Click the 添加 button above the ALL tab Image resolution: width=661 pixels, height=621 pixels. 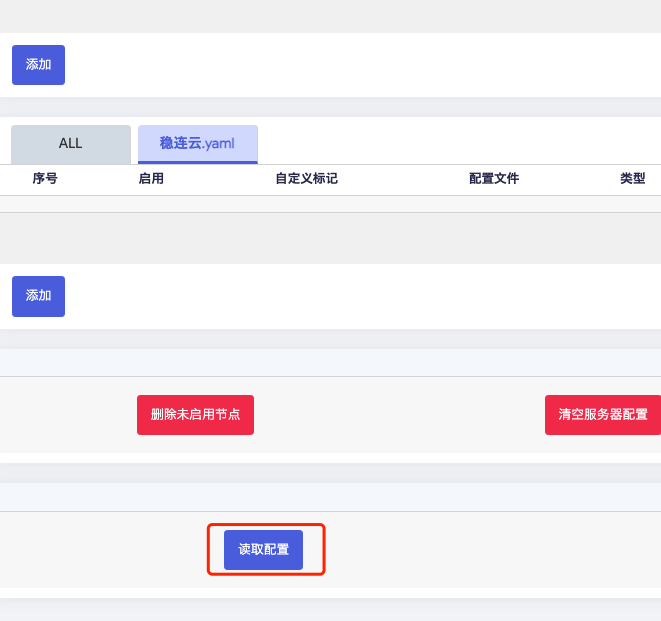point(38,65)
